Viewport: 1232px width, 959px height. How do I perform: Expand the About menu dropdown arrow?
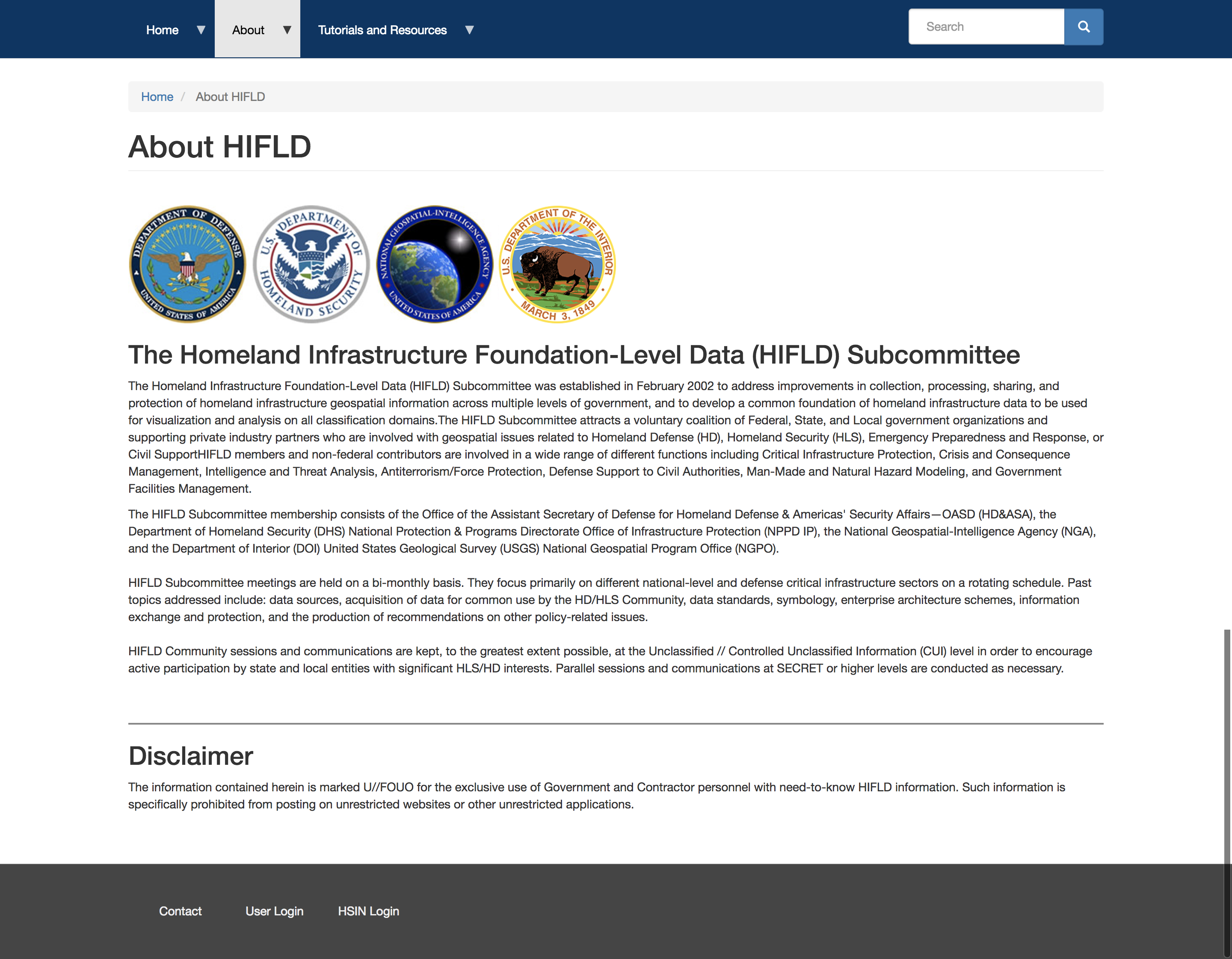(287, 30)
